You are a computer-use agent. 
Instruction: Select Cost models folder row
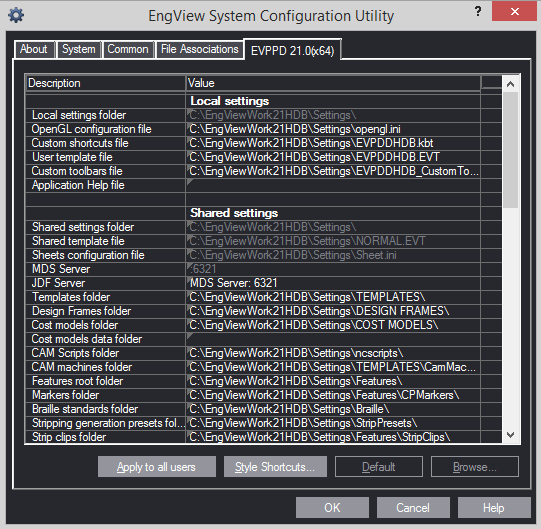(253, 325)
